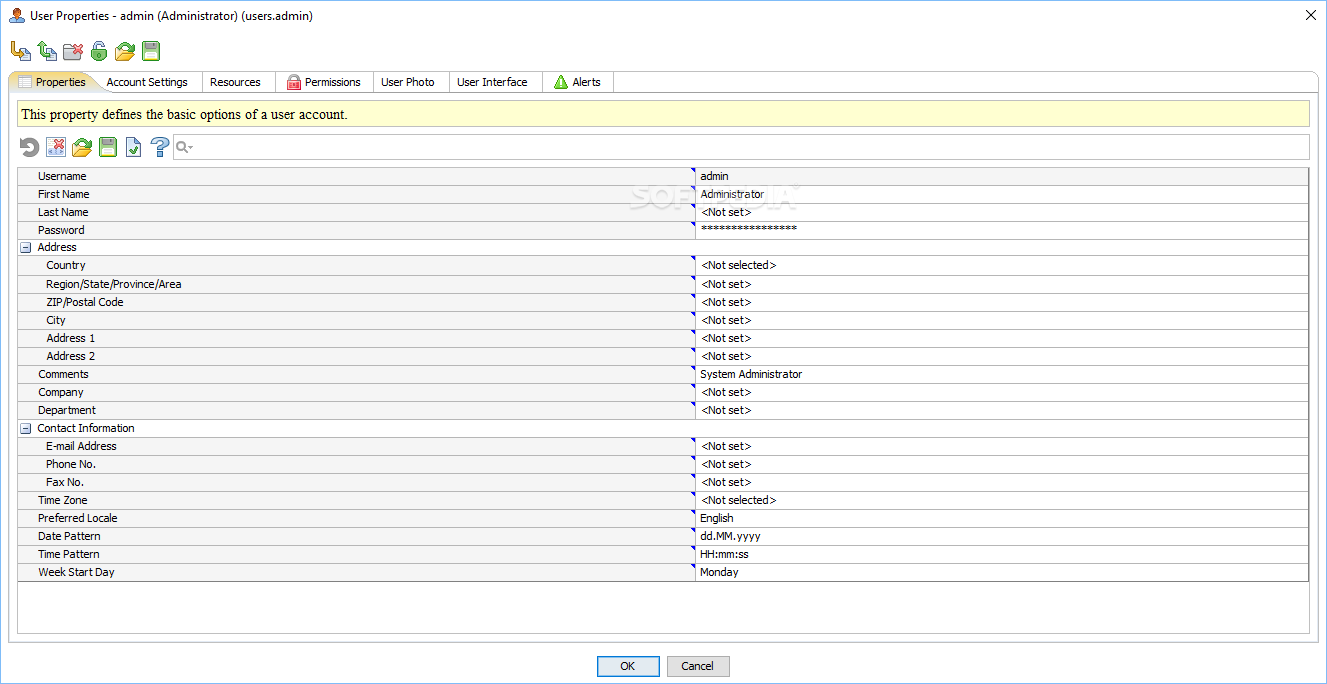Click the user icon in the title bar

point(17,15)
